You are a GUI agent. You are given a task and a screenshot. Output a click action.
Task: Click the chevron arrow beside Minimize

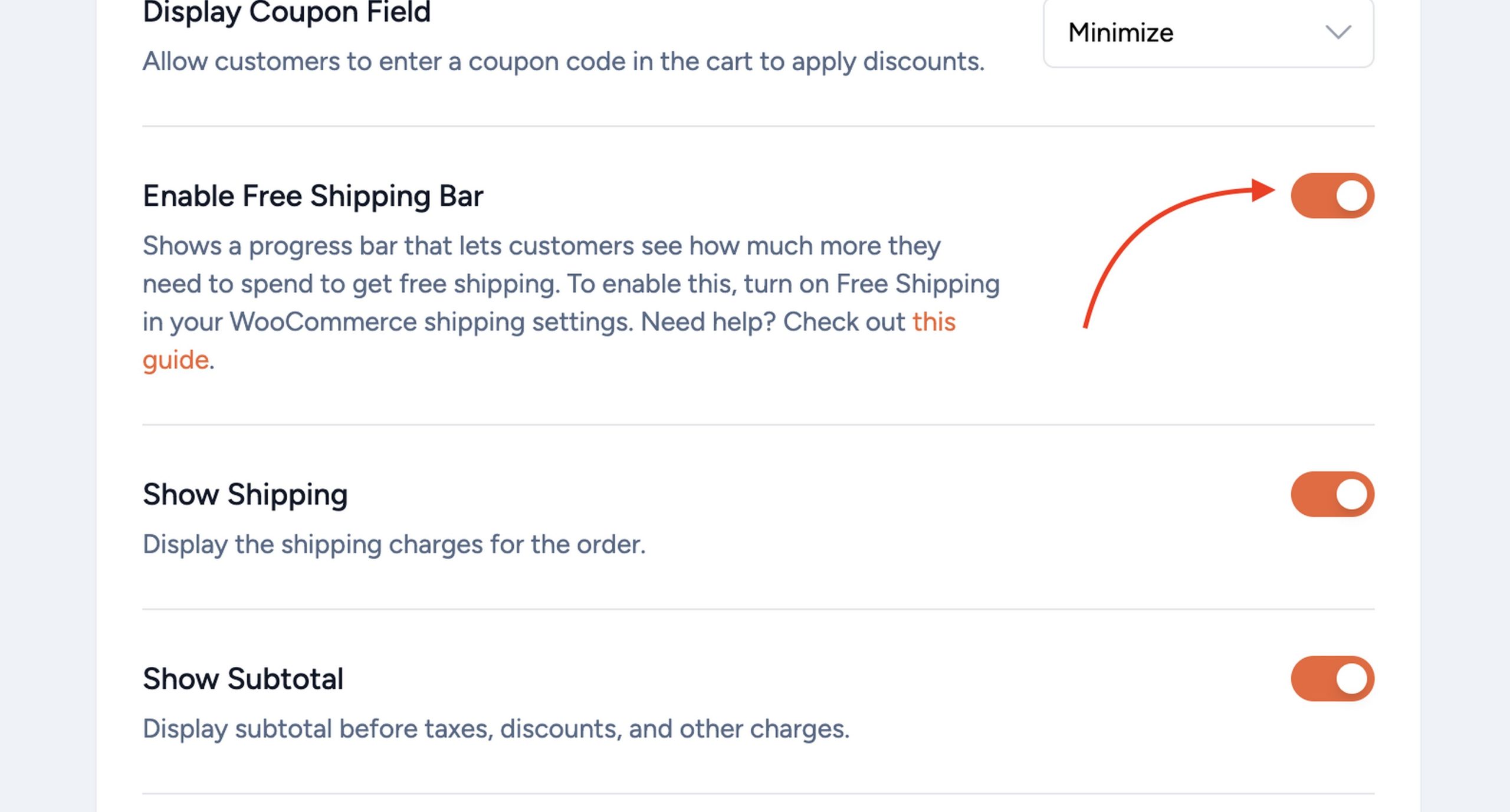point(1338,32)
